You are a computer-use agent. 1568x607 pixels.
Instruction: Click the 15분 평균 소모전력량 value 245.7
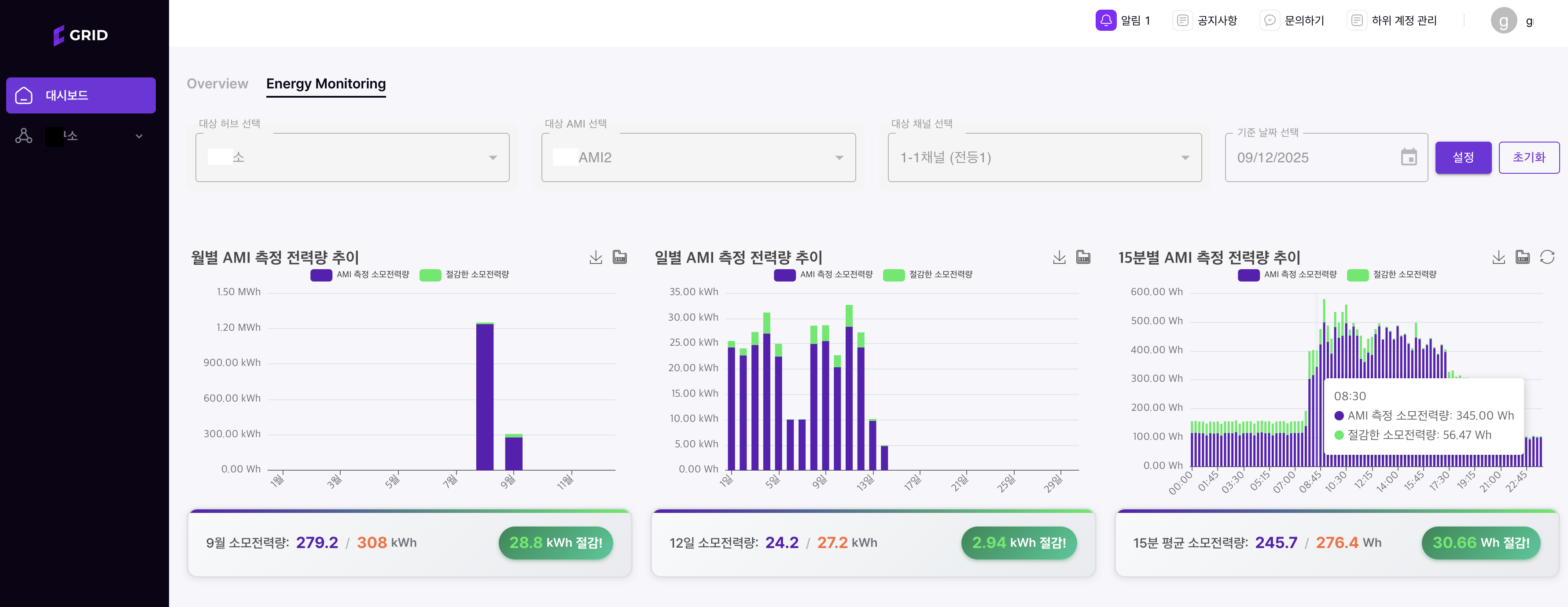pos(1276,542)
